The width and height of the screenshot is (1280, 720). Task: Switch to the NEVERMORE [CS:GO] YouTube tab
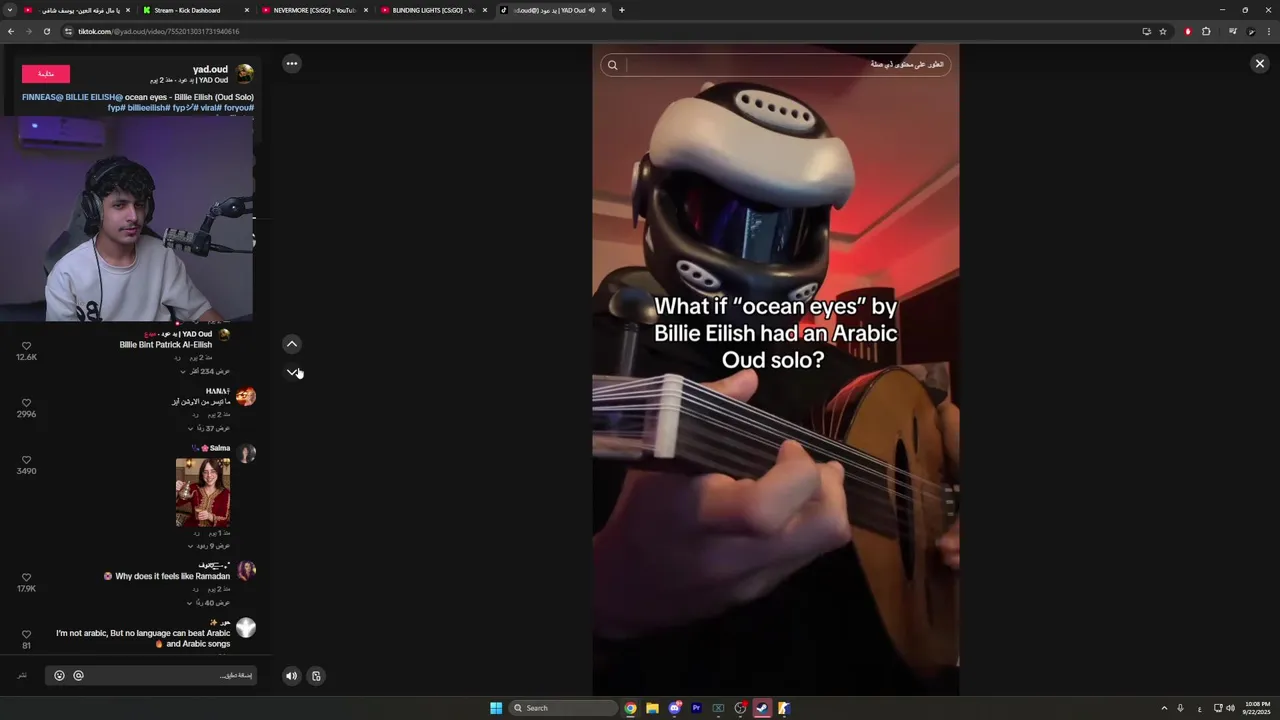click(314, 10)
